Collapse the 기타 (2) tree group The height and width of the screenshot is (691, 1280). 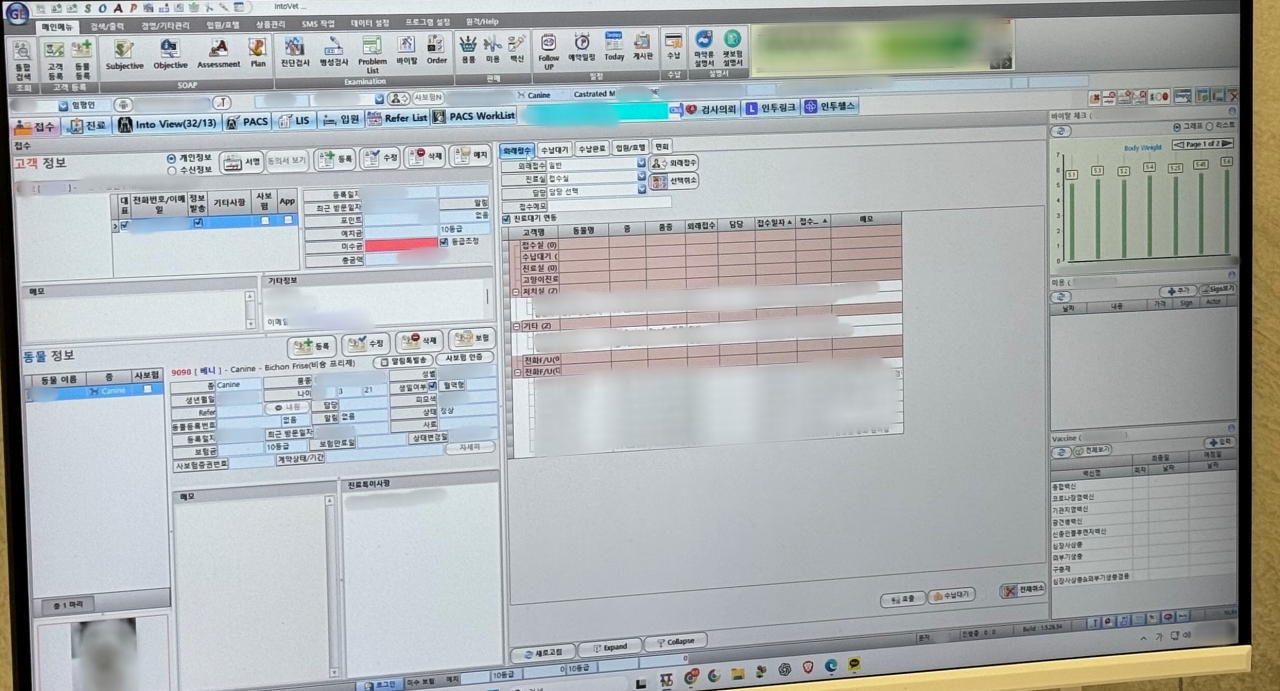pyautogui.click(x=517, y=326)
